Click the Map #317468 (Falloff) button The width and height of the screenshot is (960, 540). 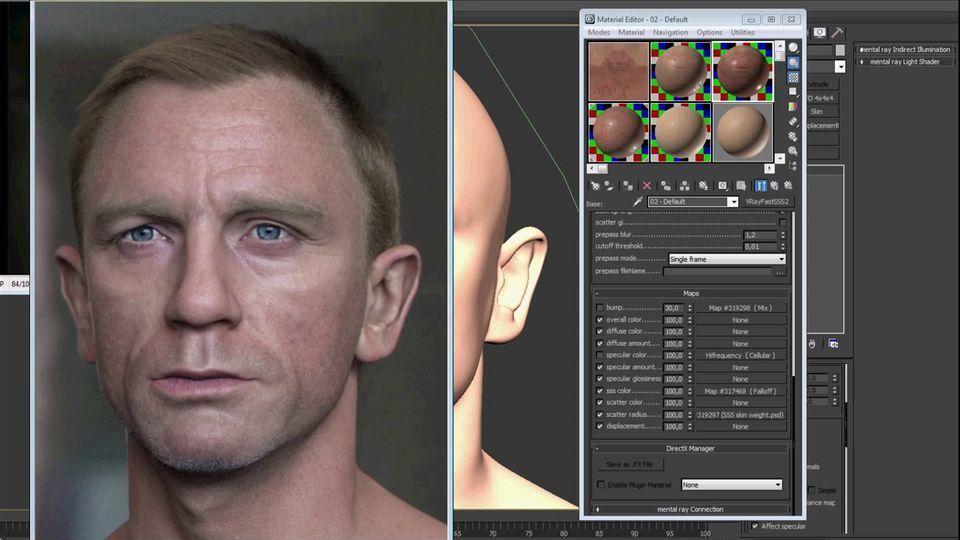[x=740, y=391]
